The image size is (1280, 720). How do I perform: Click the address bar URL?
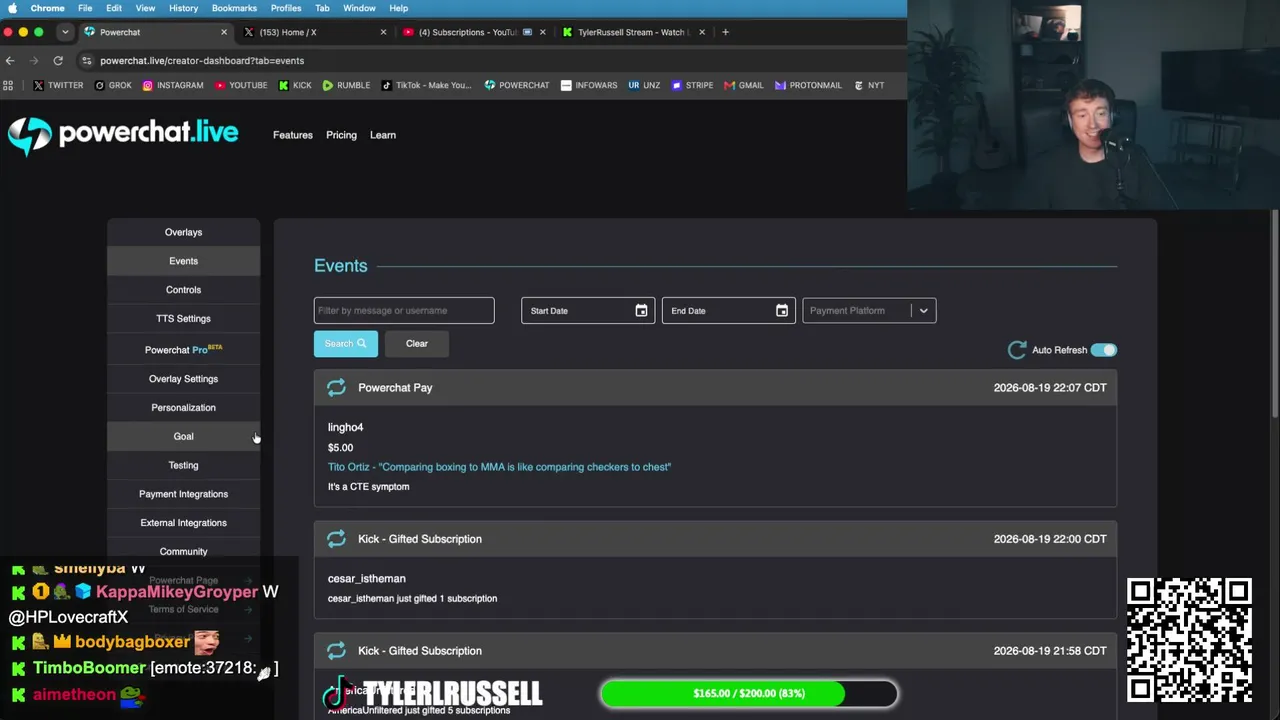202,60
